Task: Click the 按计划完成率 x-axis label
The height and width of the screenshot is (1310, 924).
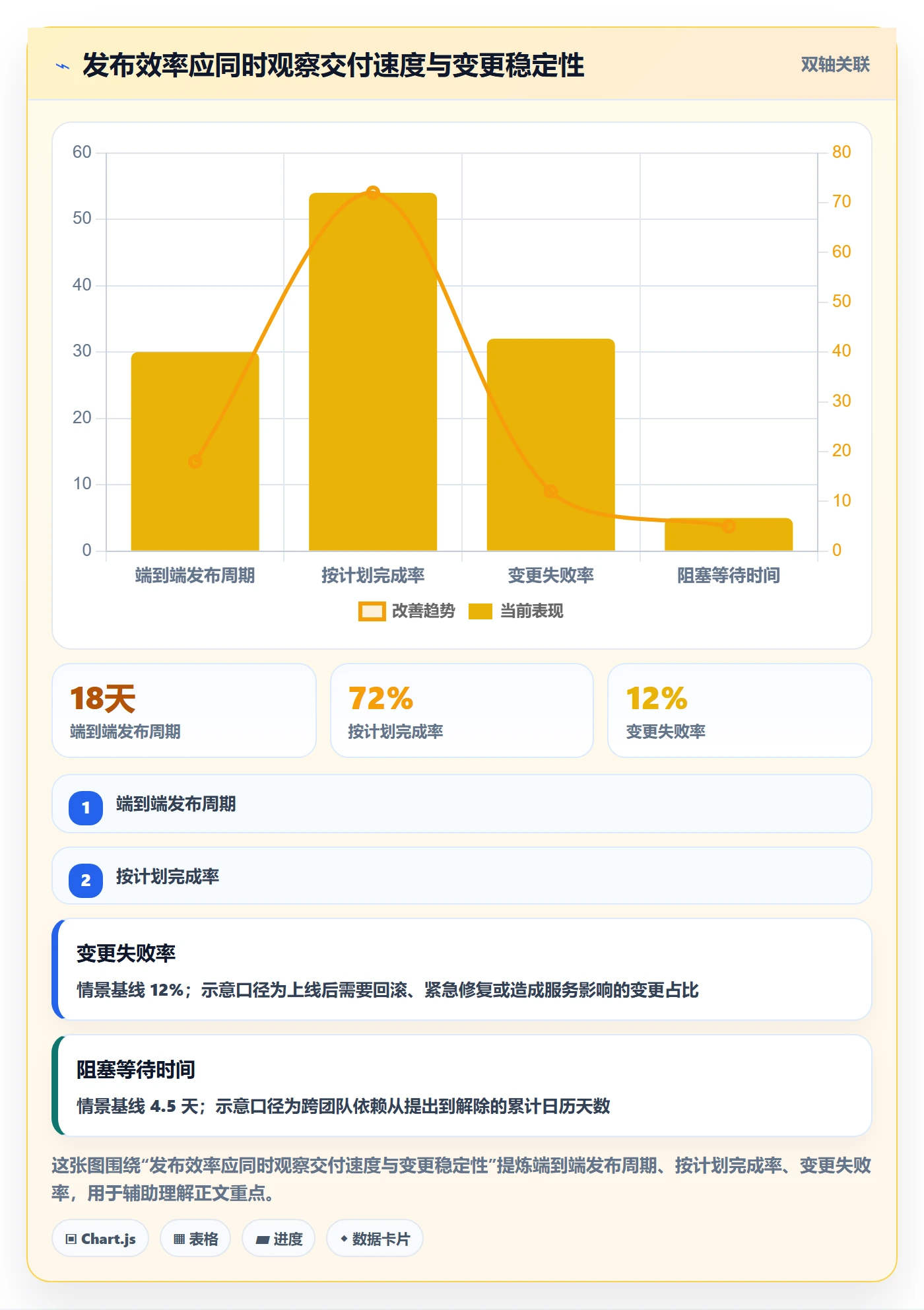Action: click(373, 576)
